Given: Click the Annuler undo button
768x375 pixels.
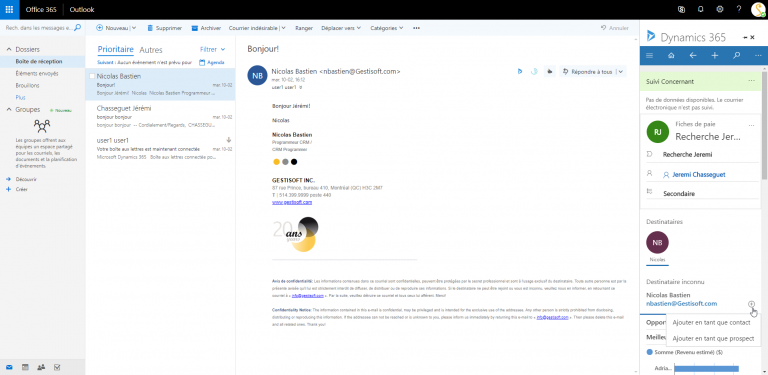Looking at the screenshot, I should [x=615, y=28].
